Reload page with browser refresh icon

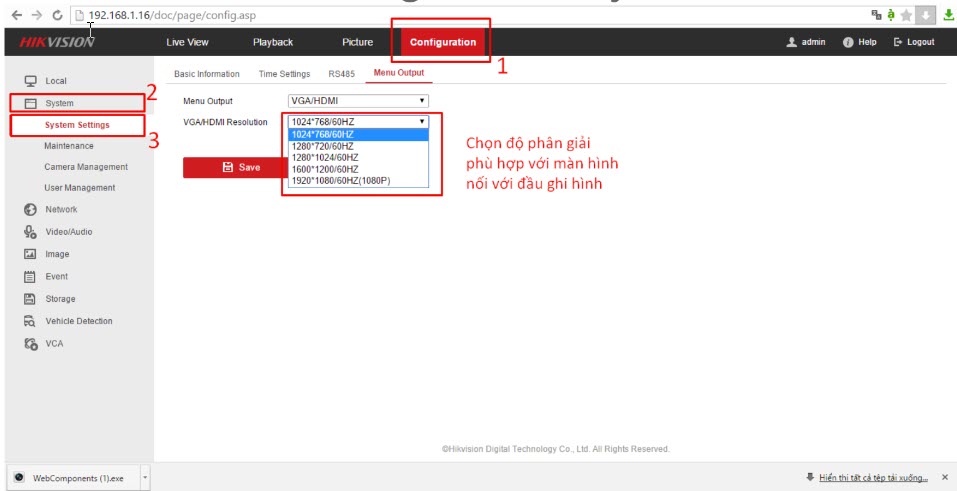pyautogui.click(x=56, y=15)
